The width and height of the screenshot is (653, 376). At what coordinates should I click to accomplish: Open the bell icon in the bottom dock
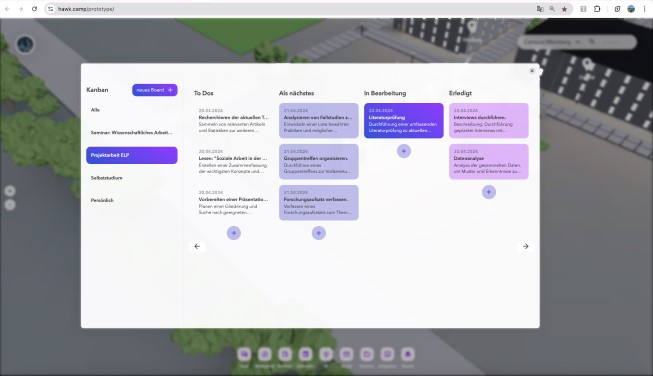point(407,354)
